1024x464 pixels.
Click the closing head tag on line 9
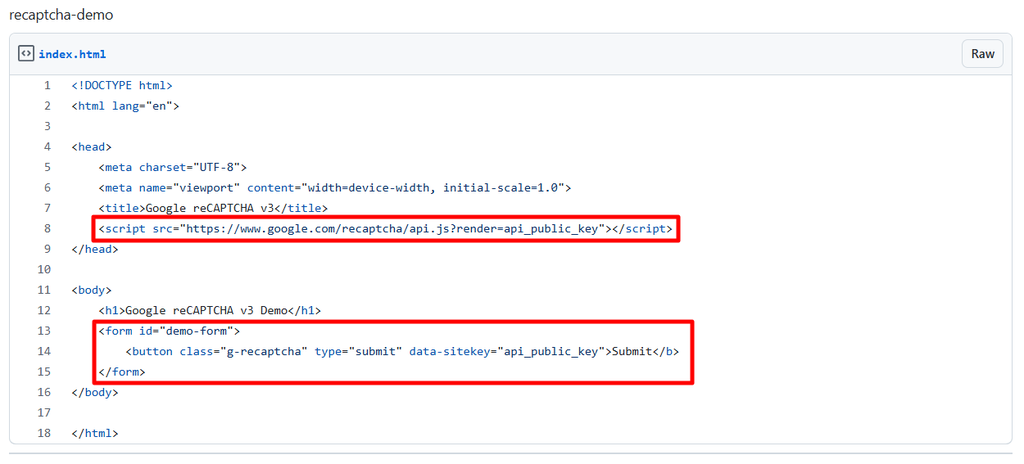click(95, 249)
